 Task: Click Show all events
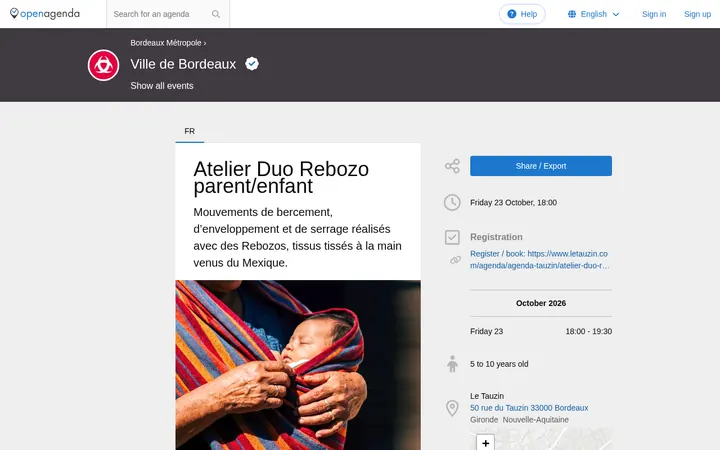coord(162,86)
